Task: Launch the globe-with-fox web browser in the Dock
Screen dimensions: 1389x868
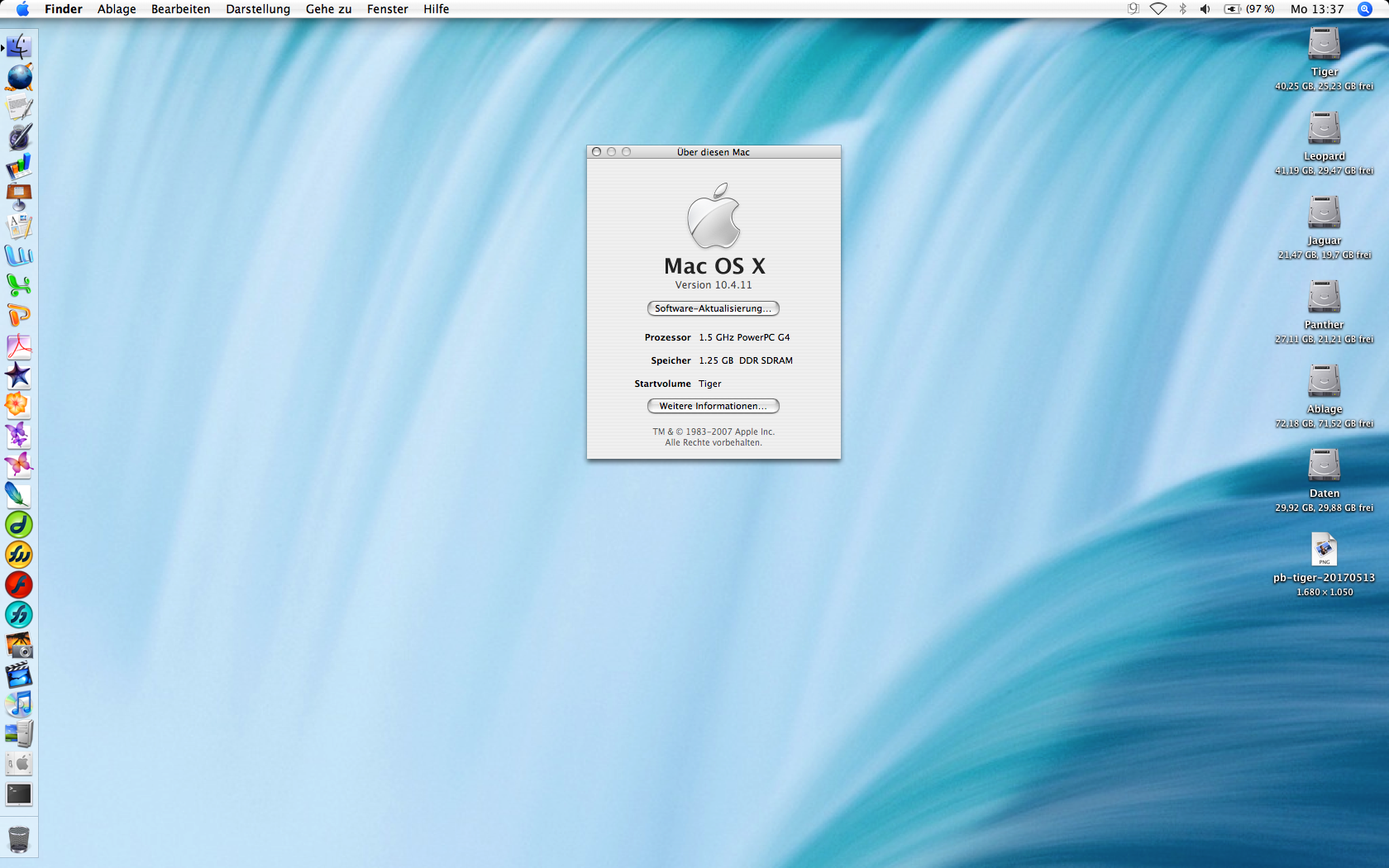Action: tap(19, 77)
